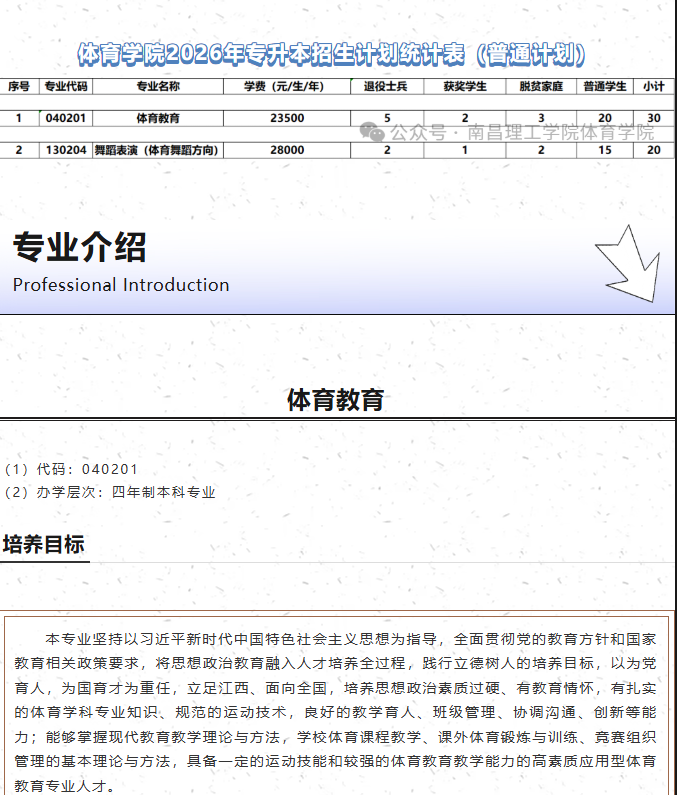The height and width of the screenshot is (795, 677).
Task: Select the 序号 column header
Action: coord(19,87)
